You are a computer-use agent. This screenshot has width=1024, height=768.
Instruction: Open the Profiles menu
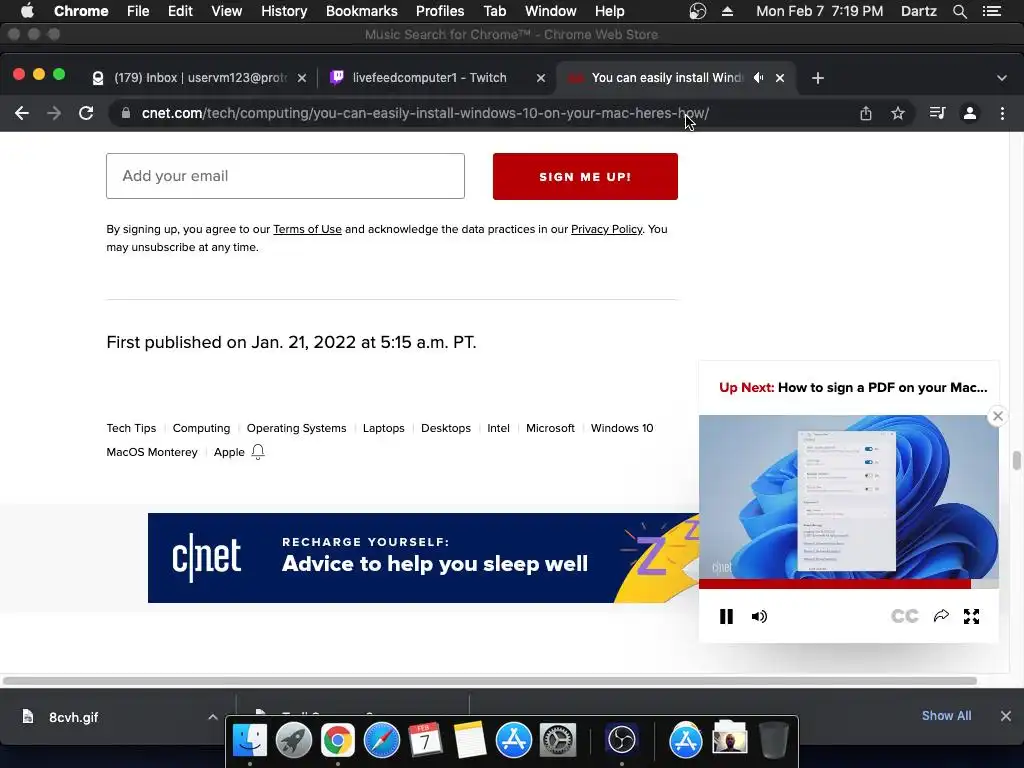(440, 11)
